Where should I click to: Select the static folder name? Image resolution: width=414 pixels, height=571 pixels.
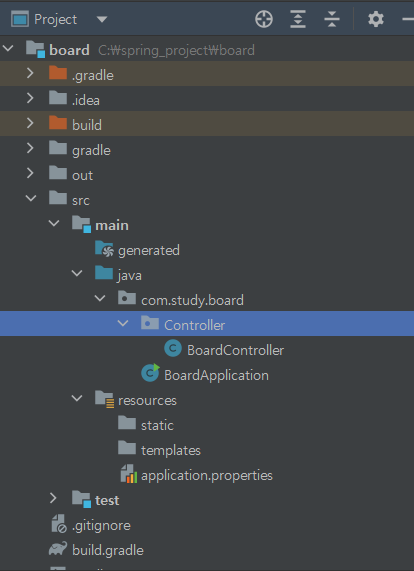tap(157, 425)
